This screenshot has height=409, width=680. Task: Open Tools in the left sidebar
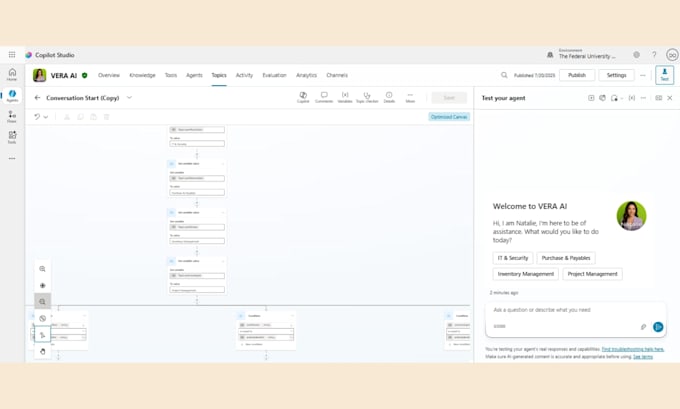pyautogui.click(x=12, y=137)
